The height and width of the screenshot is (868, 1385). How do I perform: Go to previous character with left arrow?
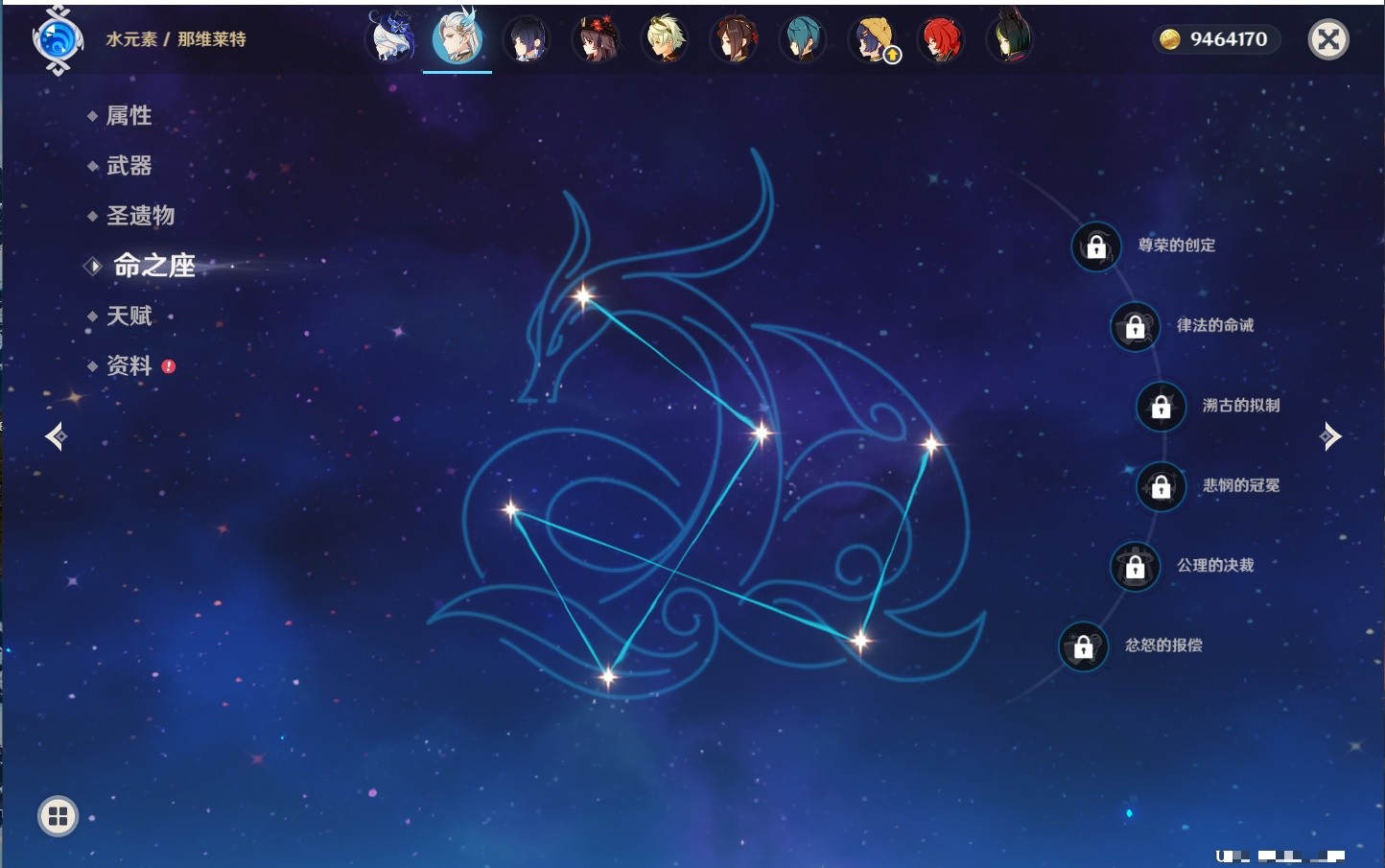click(56, 436)
